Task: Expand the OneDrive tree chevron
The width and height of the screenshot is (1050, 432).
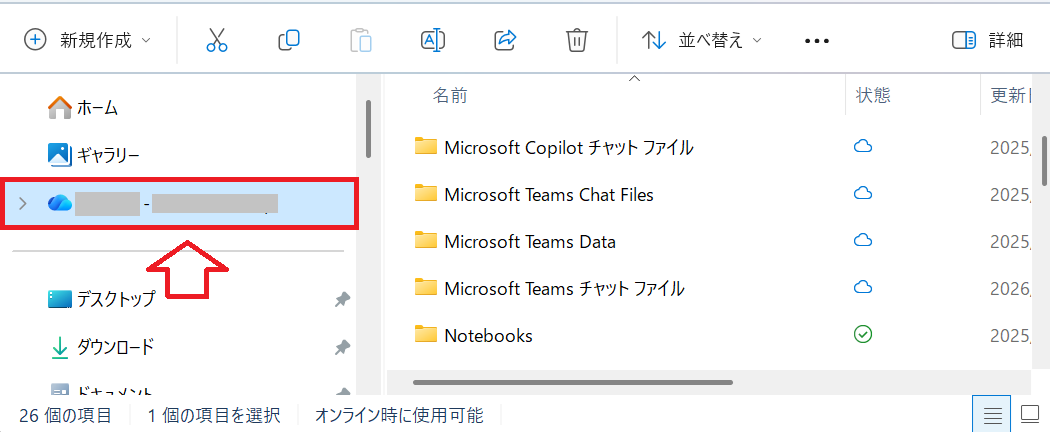Action: [23, 203]
